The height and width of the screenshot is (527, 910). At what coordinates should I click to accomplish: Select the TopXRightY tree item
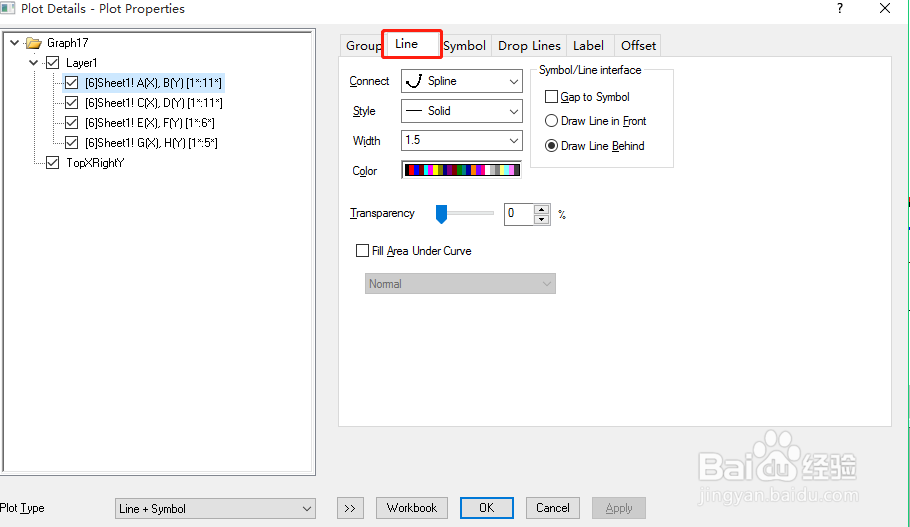[95, 163]
